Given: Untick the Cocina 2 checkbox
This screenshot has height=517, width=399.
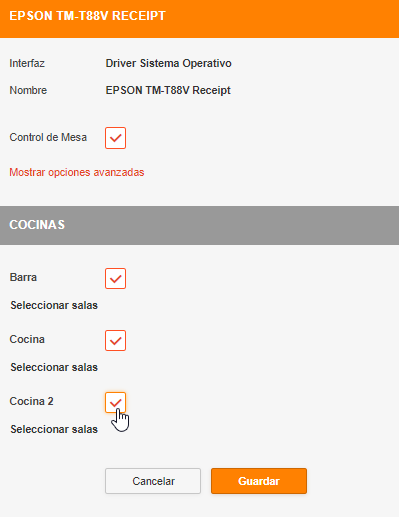Looking at the screenshot, I should pos(115,402).
